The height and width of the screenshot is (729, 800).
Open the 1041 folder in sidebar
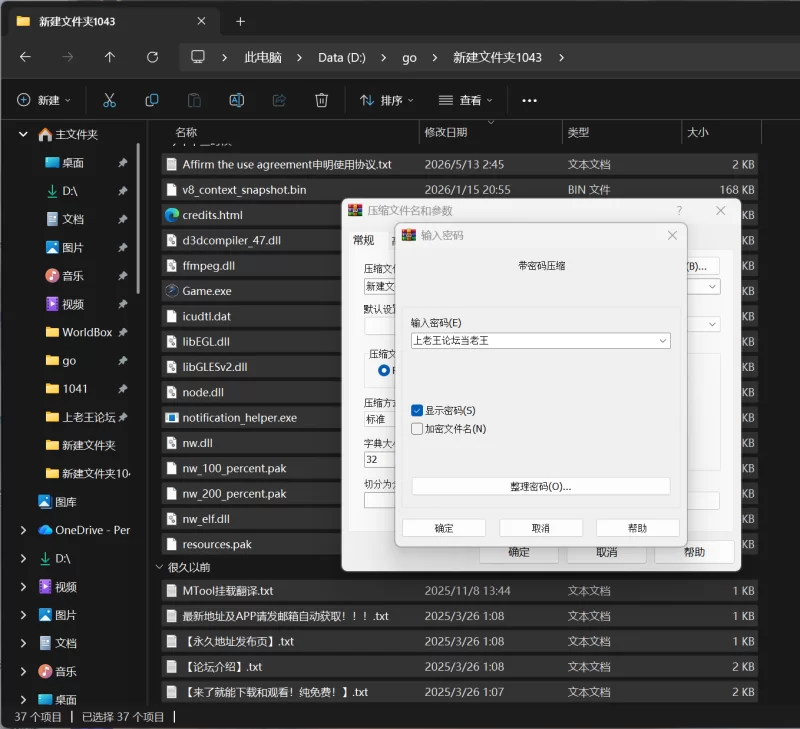coord(66,389)
